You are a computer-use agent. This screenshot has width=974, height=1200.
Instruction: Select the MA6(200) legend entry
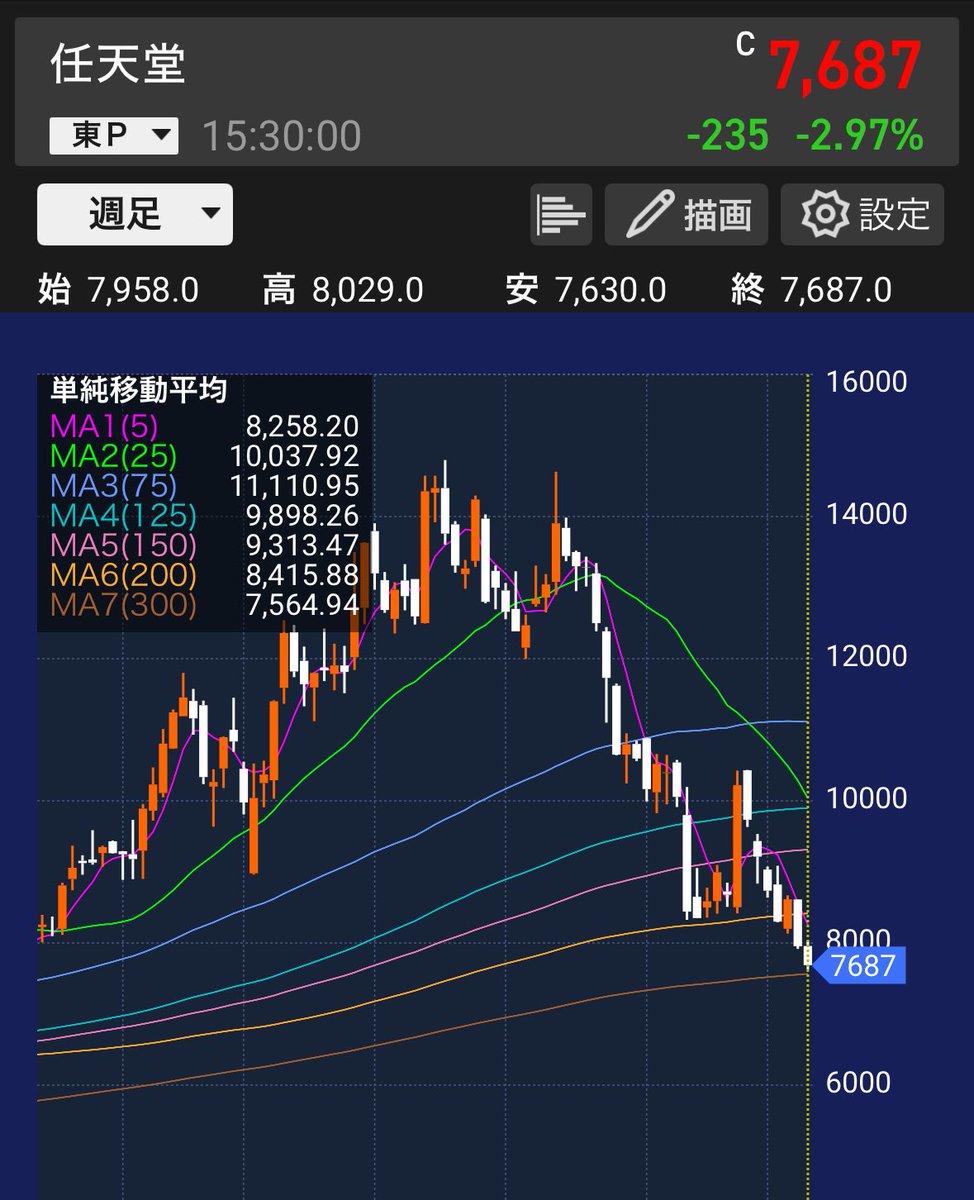[123, 576]
